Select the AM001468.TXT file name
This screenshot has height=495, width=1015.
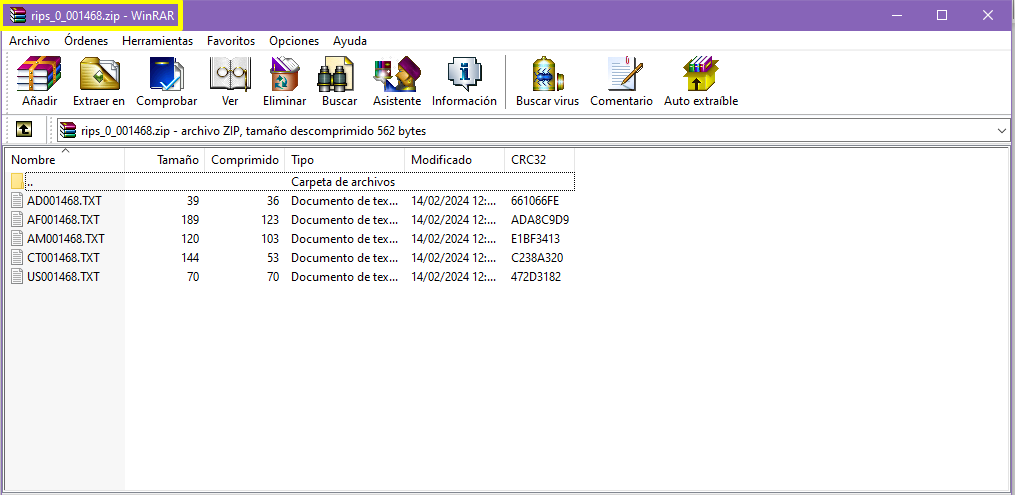point(65,239)
